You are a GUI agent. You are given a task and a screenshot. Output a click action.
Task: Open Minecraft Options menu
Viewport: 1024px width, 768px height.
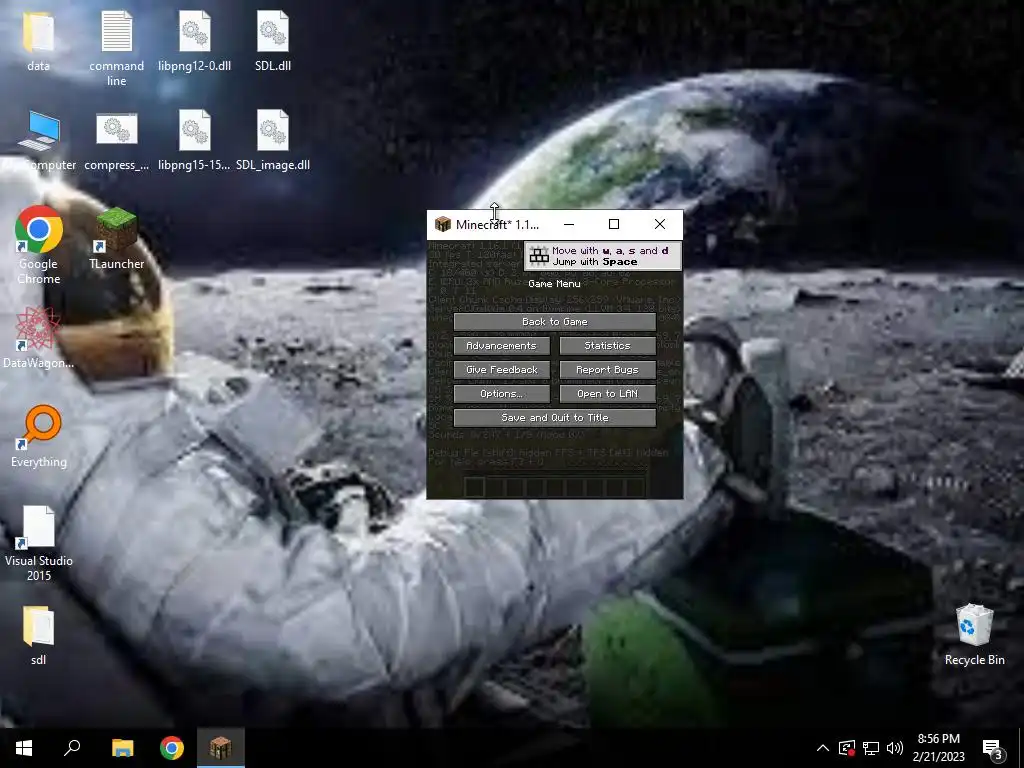coord(502,394)
